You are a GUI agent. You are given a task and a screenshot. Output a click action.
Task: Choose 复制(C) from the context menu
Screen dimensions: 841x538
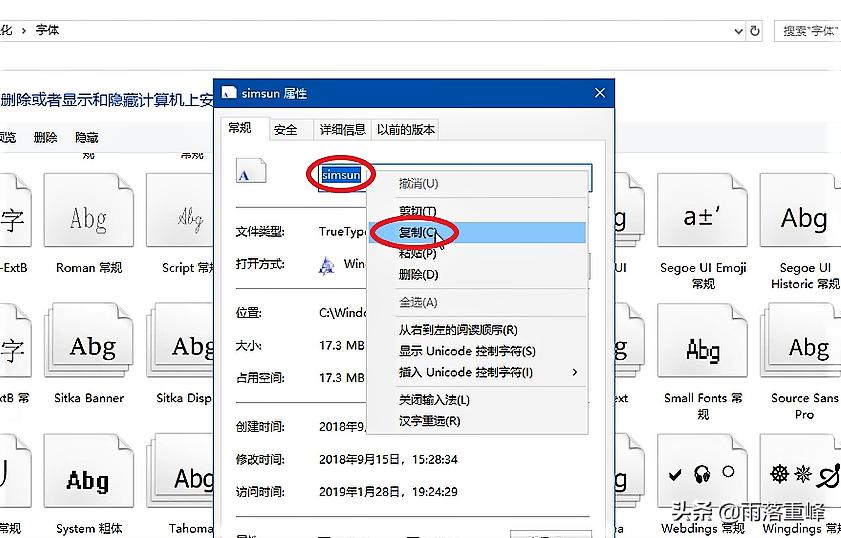click(x=477, y=232)
